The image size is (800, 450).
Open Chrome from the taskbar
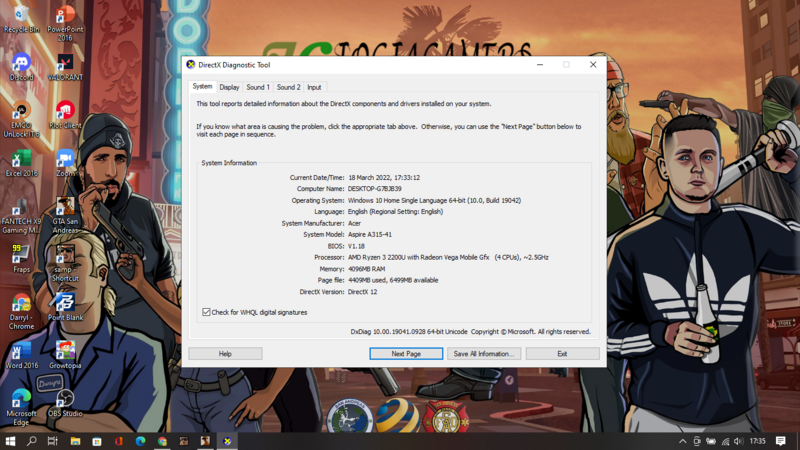point(162,441)
